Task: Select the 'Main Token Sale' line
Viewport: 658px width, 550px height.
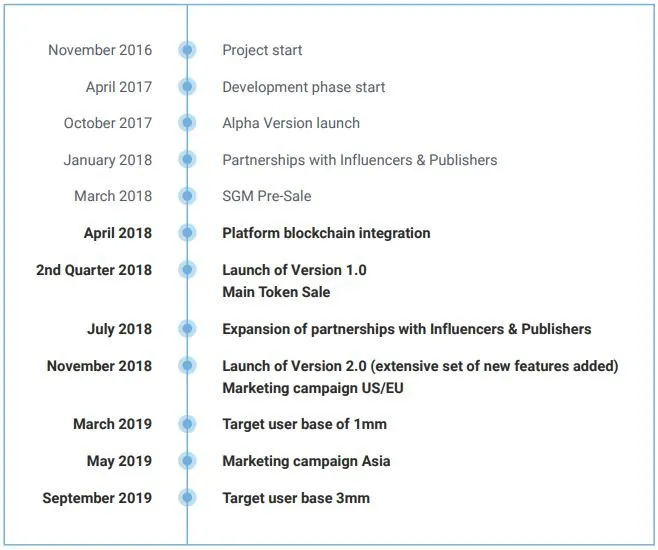Action: (276, 292)
